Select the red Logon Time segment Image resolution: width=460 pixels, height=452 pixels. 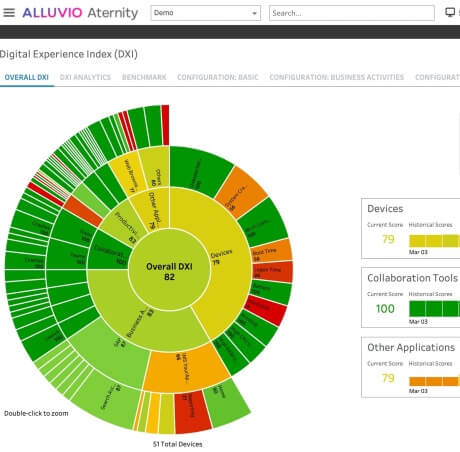(273, 272)
